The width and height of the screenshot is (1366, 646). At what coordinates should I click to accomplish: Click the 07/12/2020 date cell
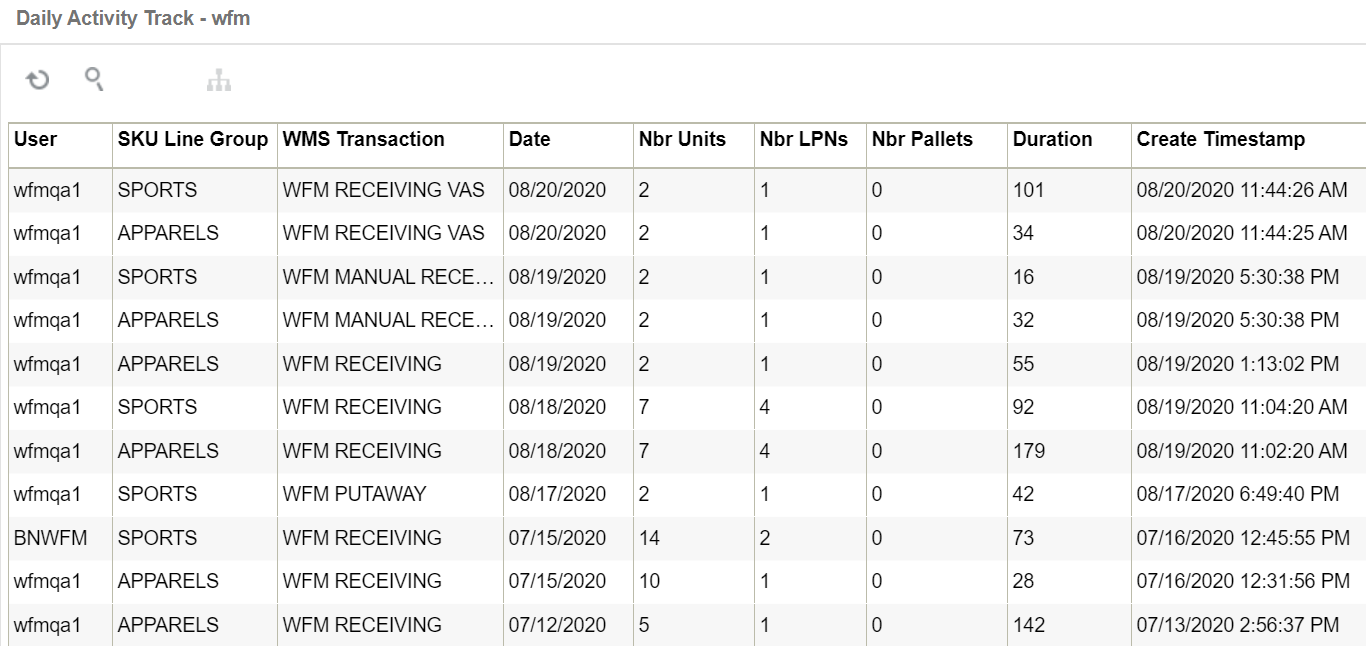[557, 625]
